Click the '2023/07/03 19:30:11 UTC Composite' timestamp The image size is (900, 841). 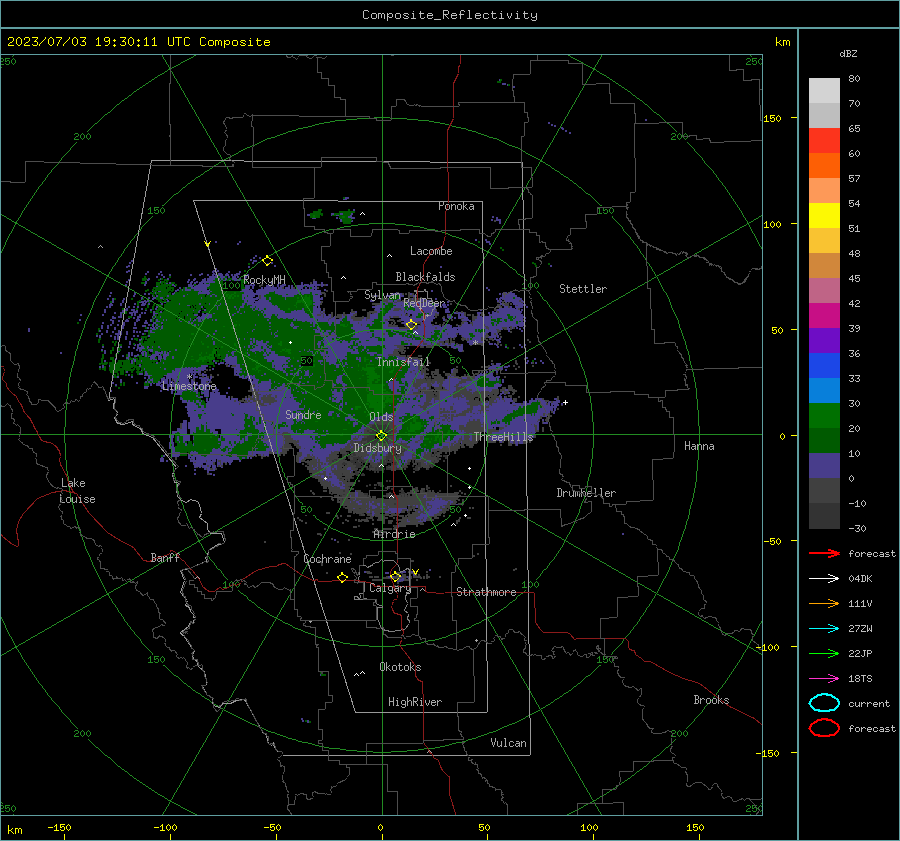pyautogui.click(x=138, y=42)
